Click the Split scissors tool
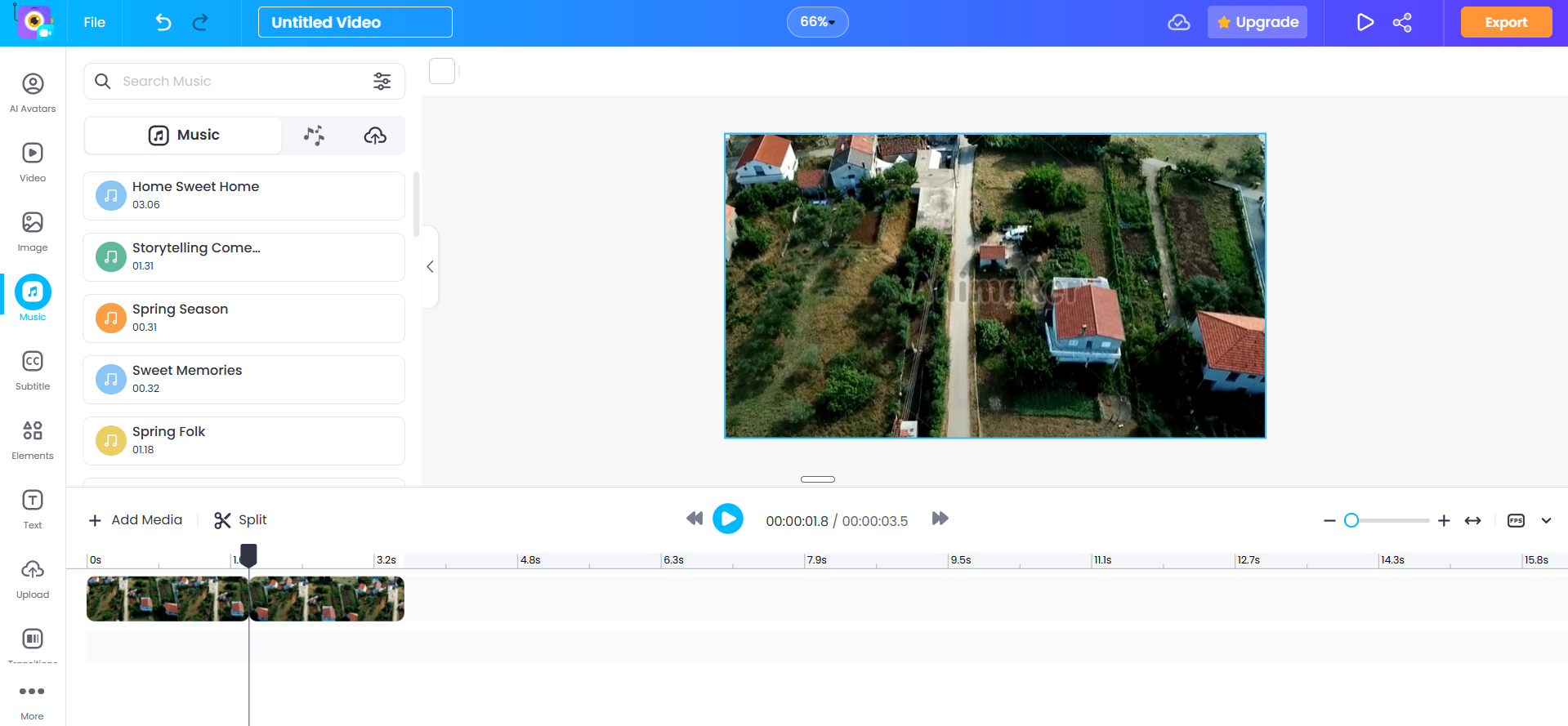Image resolution: width=1568 pixels, height=726 pixels. tap(240, 520)
